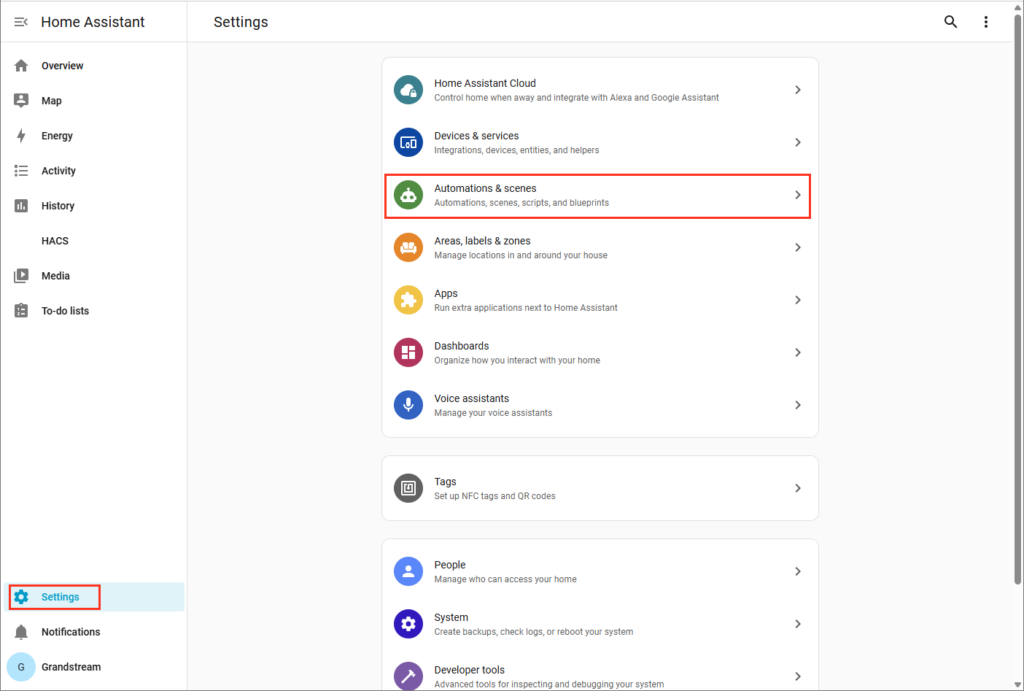Open the Voice assistants title link
Viewport: 1024px width, 691px height.
click(471, 398)
